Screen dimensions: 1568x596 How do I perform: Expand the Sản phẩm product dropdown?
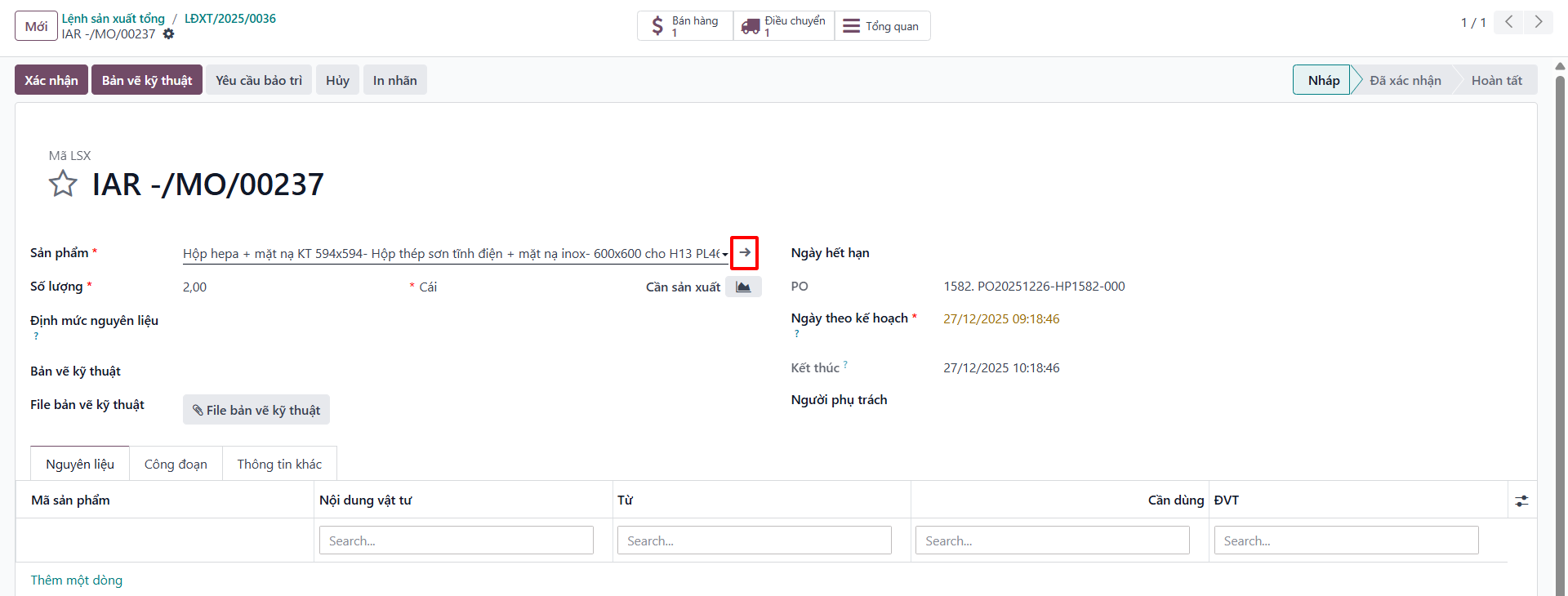(724, 255)
